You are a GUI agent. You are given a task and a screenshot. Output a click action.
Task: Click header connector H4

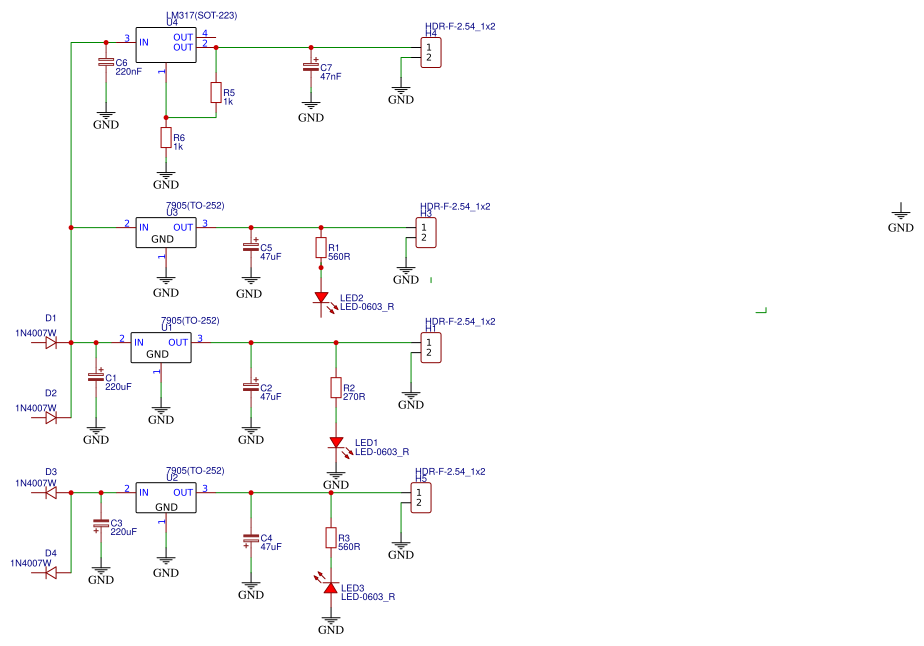pyautogui.click(x=431, y=52)
